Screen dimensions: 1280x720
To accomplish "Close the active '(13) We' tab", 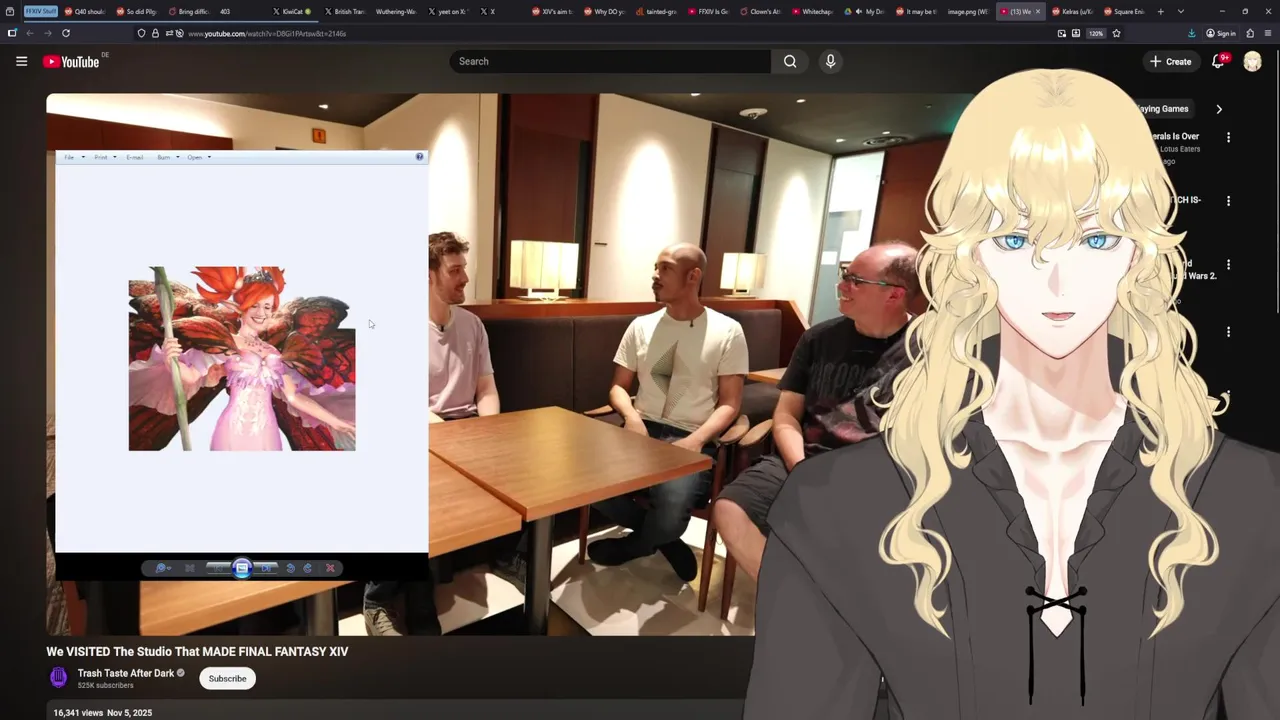I will tap(1037, 11).
